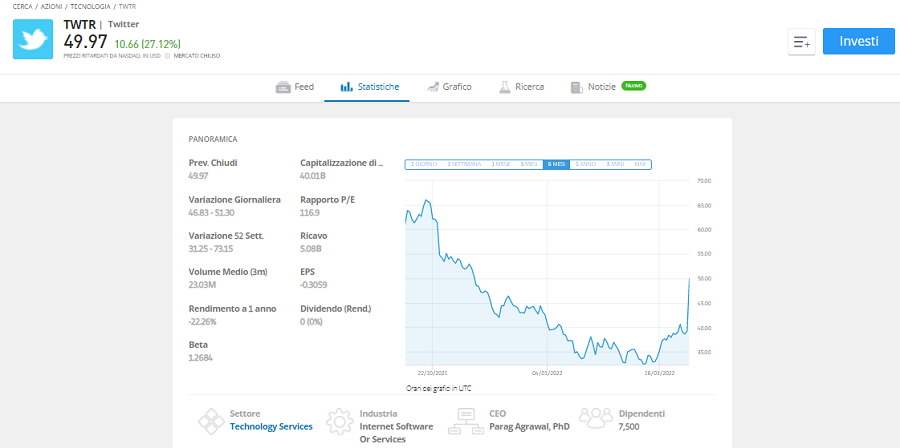
Task: Click the green change 10.66 (27.12%)
Action: click(x=148, y=44)
